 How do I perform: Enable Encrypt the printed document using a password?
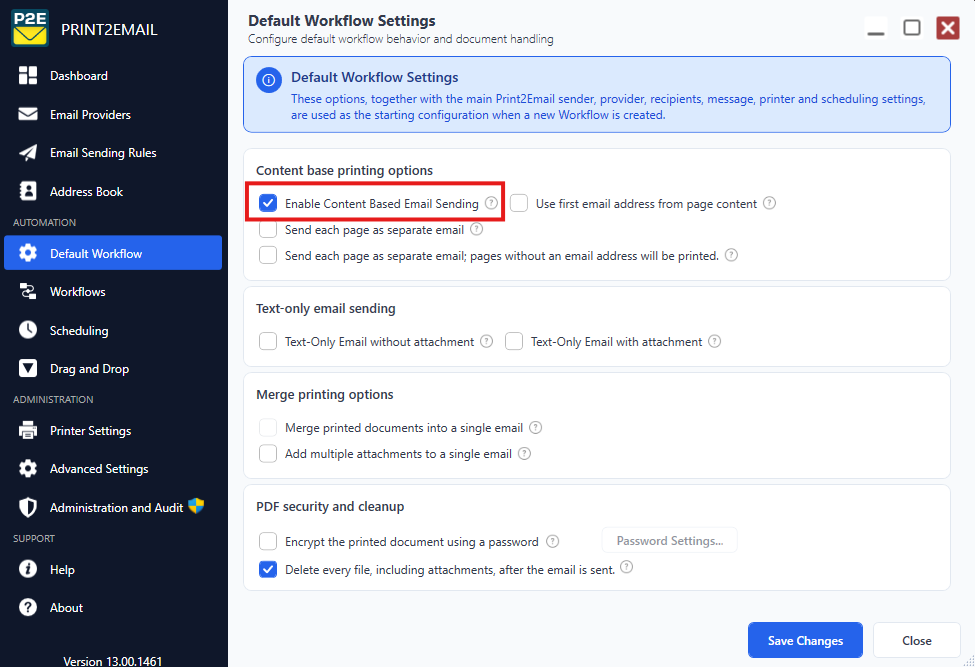[268, 541]
